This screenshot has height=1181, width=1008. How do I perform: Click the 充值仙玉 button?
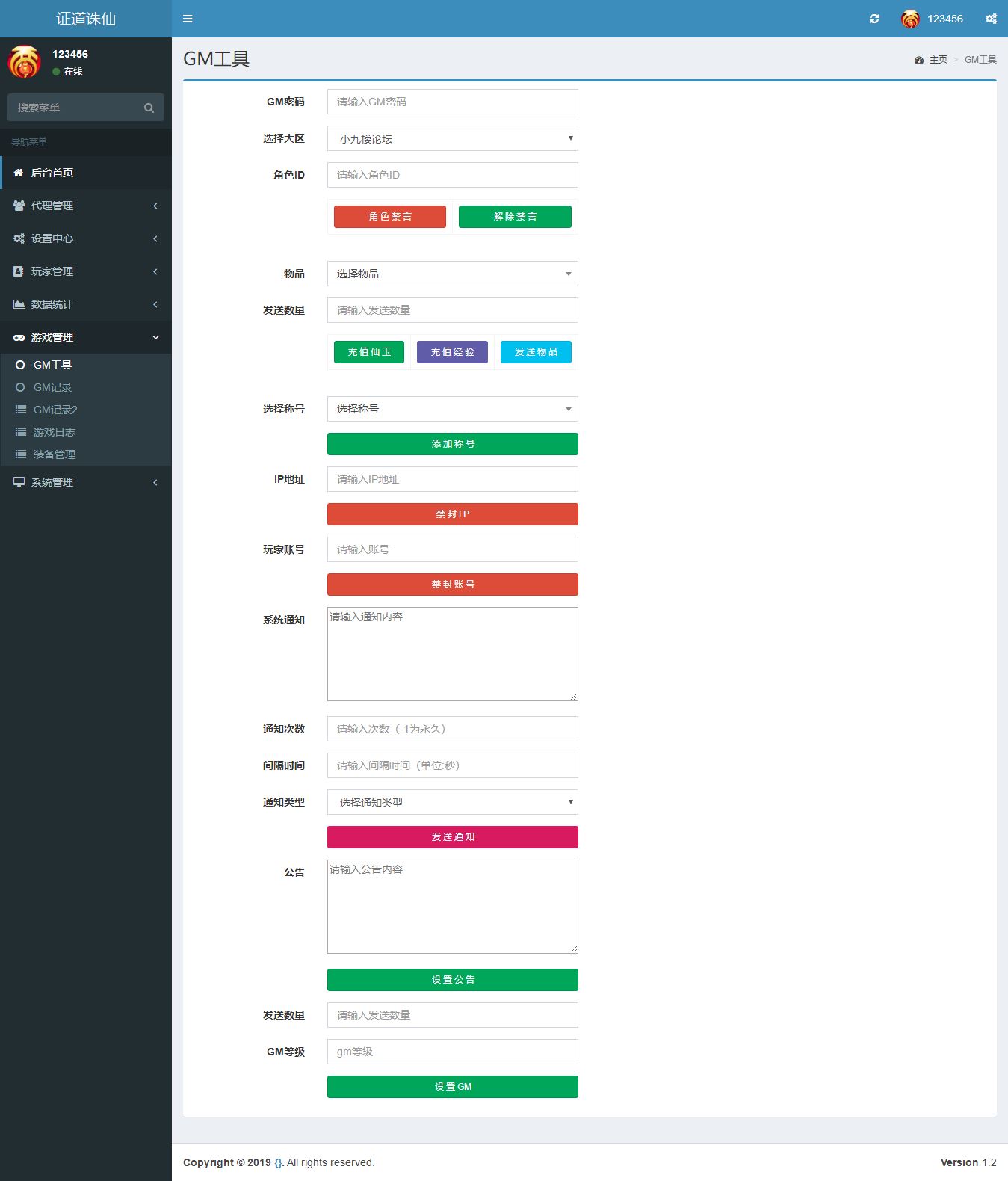pos(369,352)
